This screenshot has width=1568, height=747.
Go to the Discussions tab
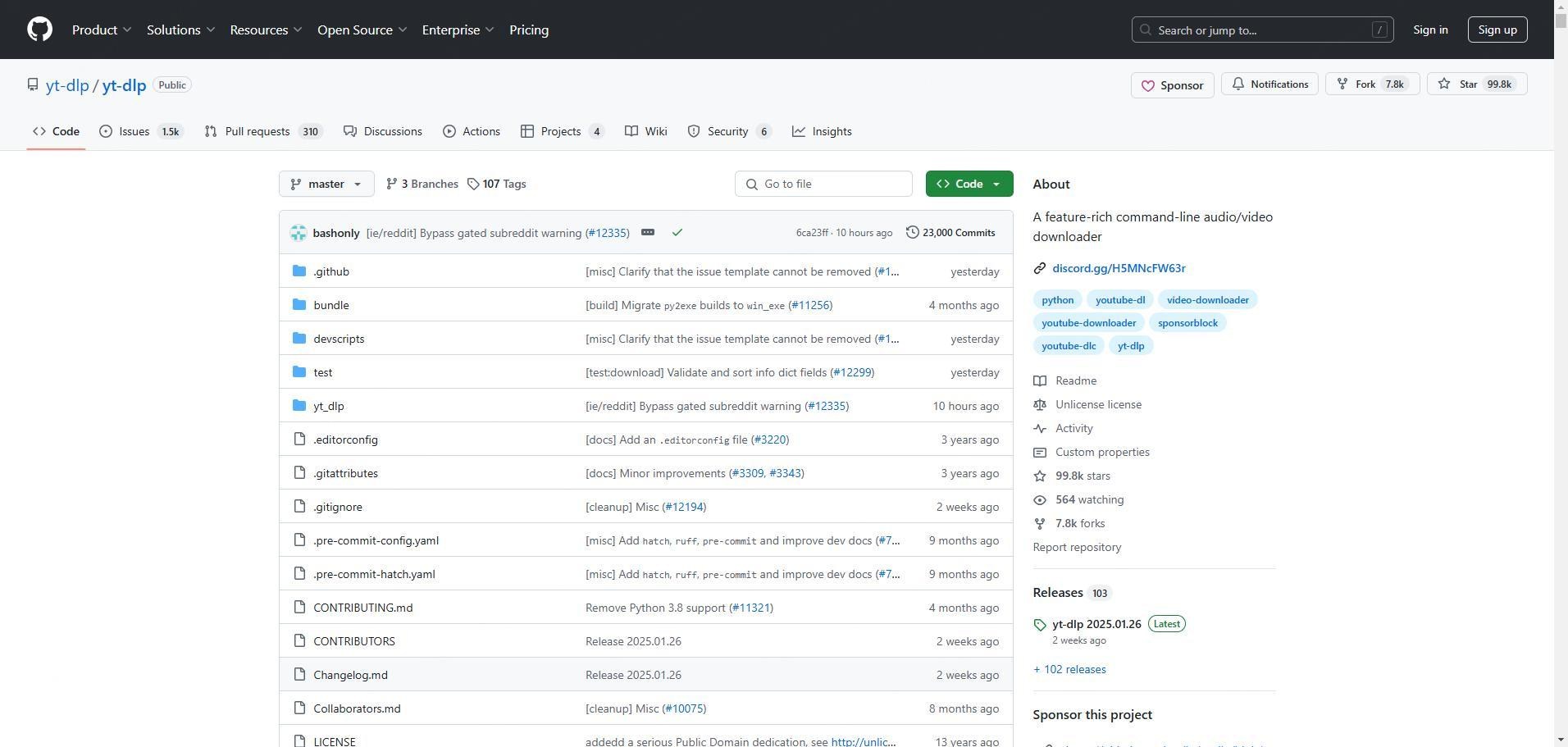[x=383, y=131]
